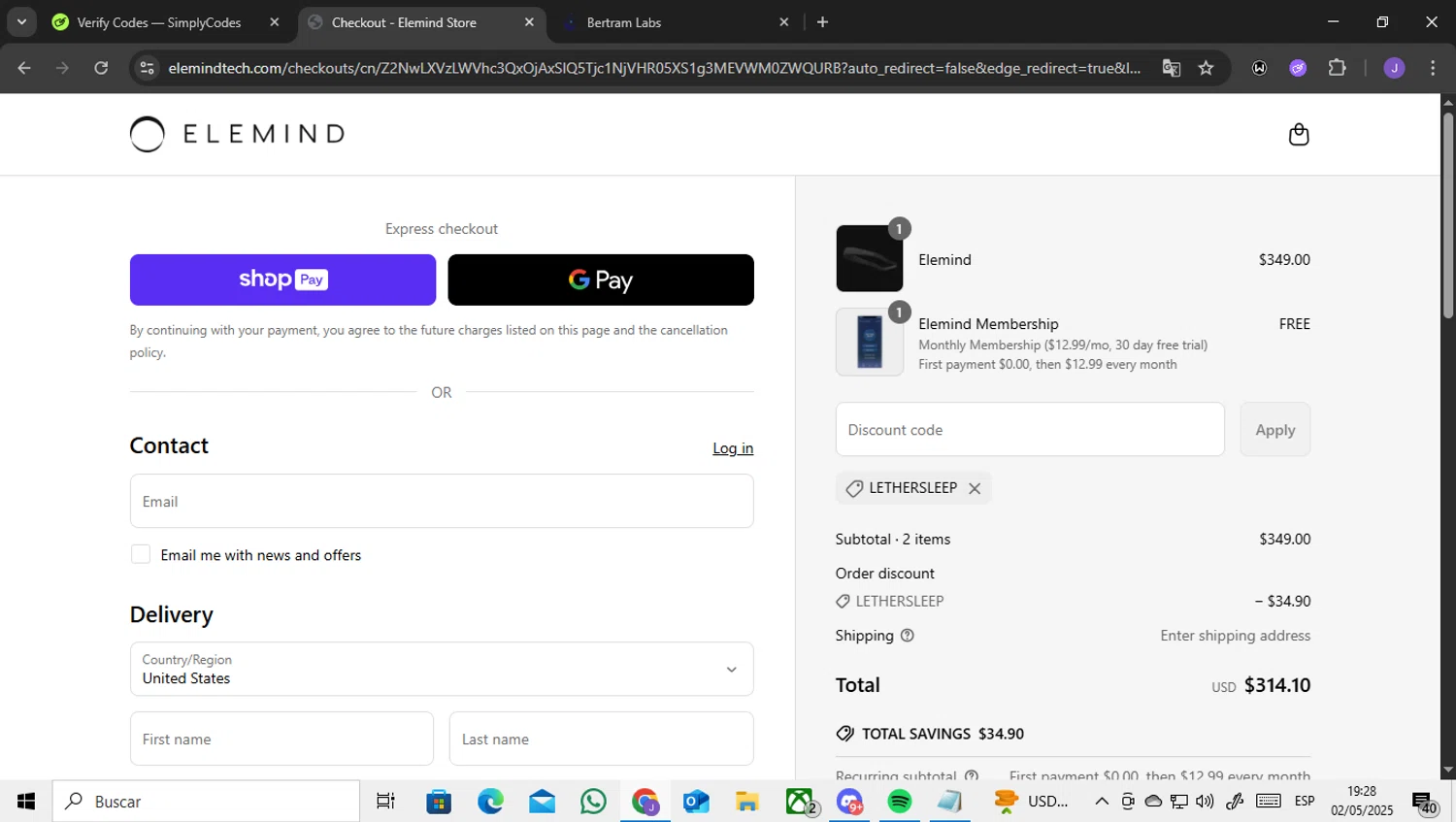The height and width of the screenshot is (822, 1456).
Task: Open the Windows Start menu
Action: coord(26,801)
